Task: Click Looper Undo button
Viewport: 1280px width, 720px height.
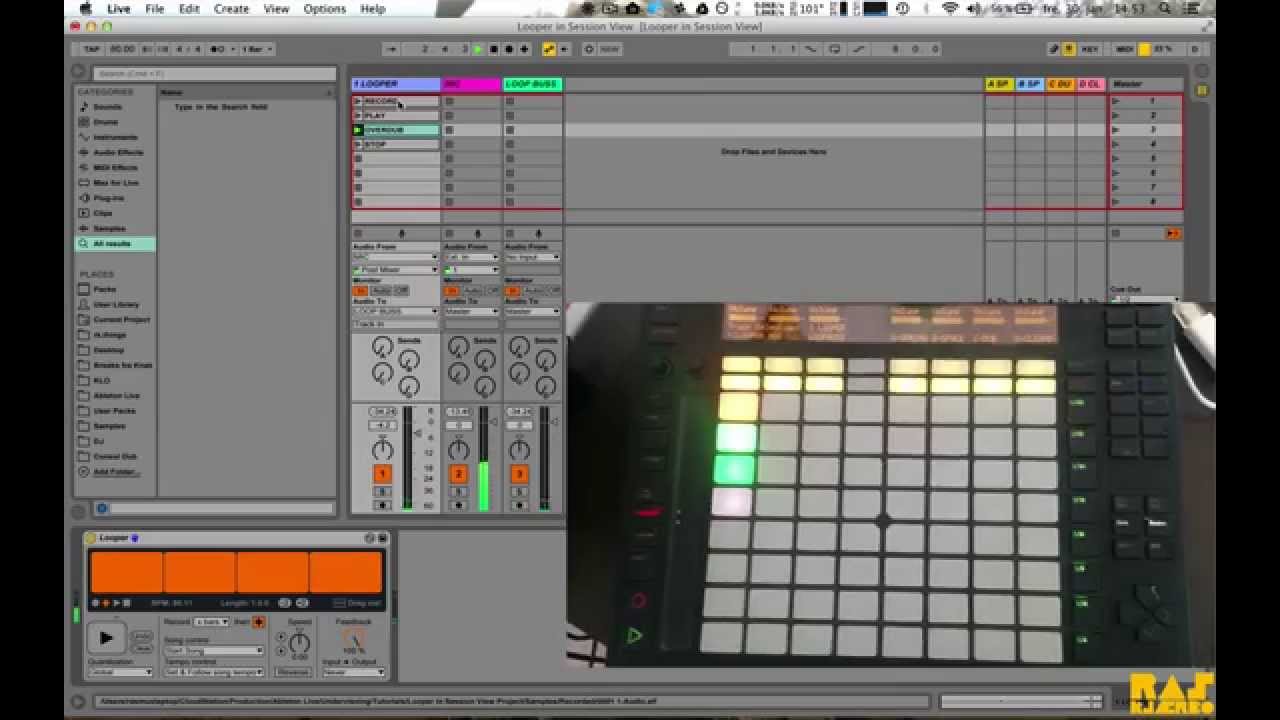Action: pos(142,636)
